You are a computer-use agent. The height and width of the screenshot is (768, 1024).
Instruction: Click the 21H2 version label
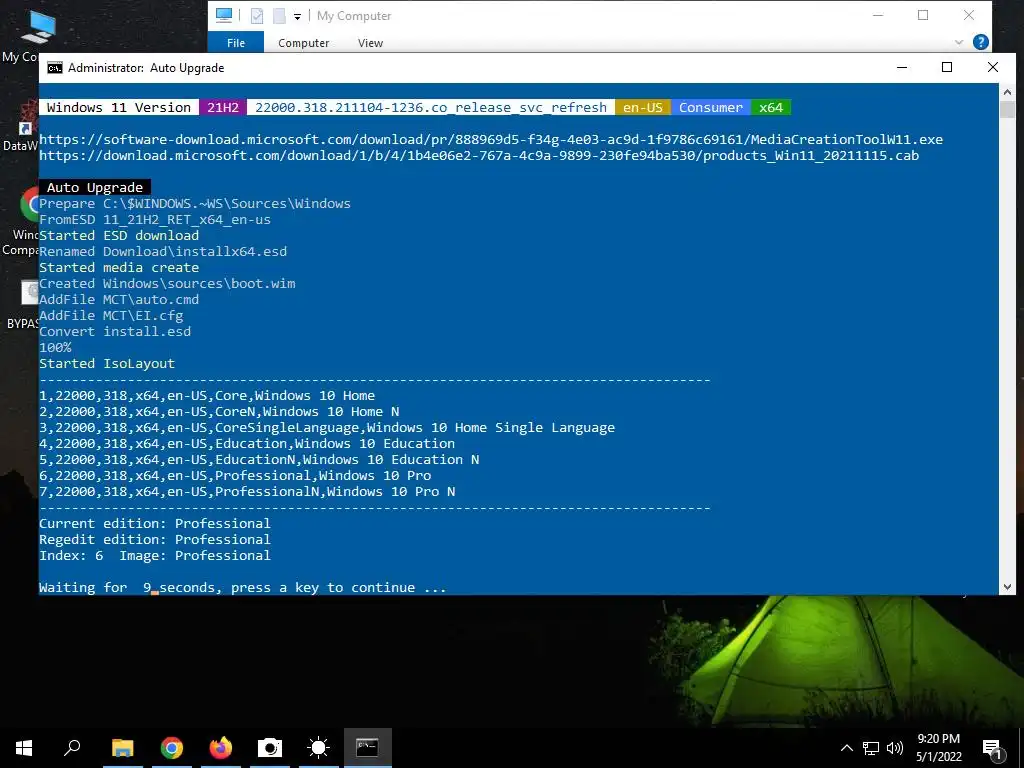(x=223, y=107)
